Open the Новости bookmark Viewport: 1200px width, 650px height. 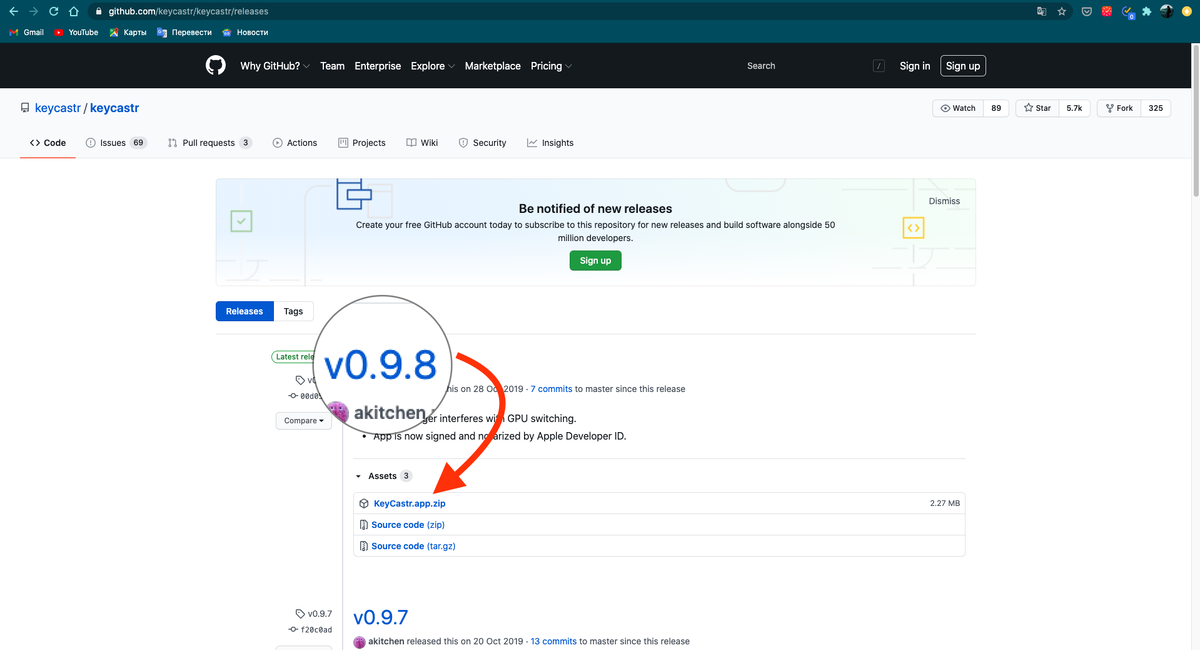245,32
